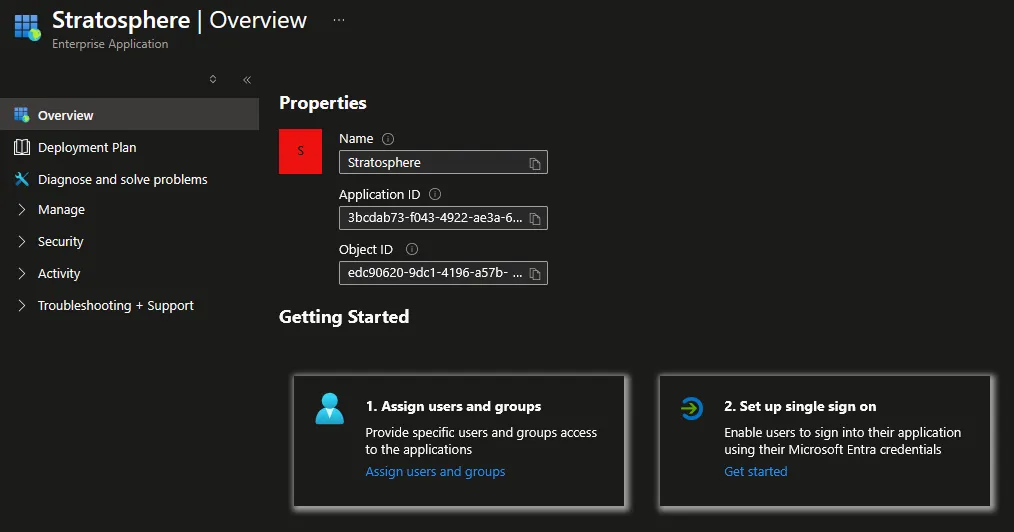Show info tooltip for Object ID

coord(412,249)
